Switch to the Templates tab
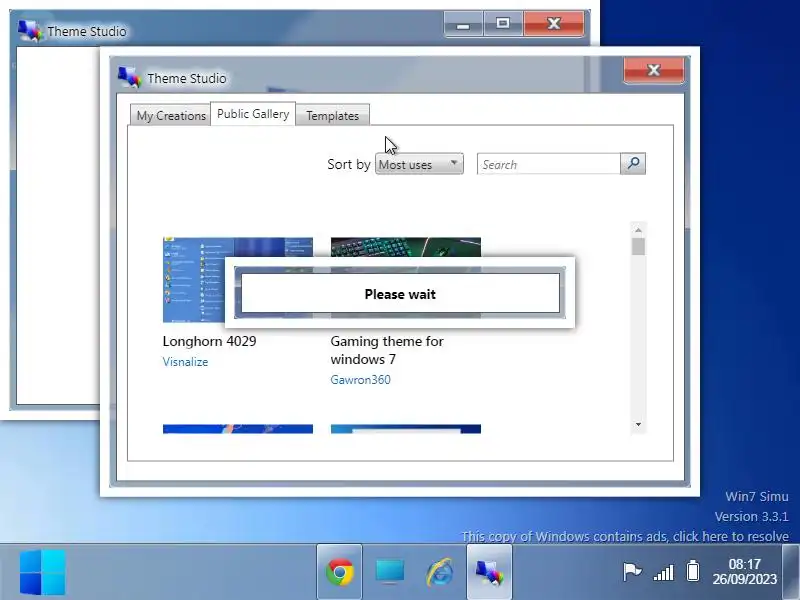The height and width of the screenshot is (600, 800). [x=333, y=115]
